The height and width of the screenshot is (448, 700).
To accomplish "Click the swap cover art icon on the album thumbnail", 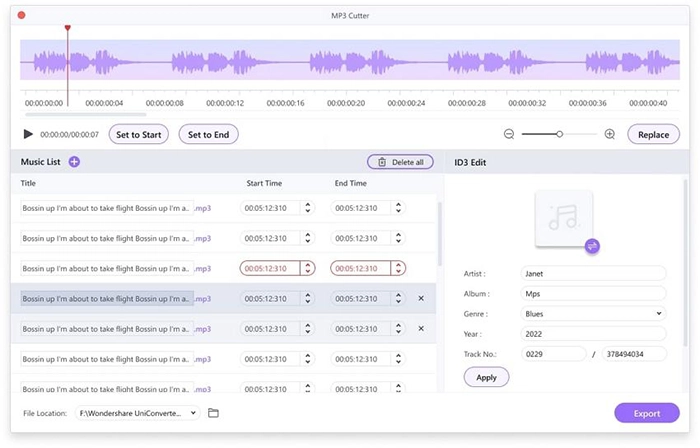I will (x=592, y=246).
